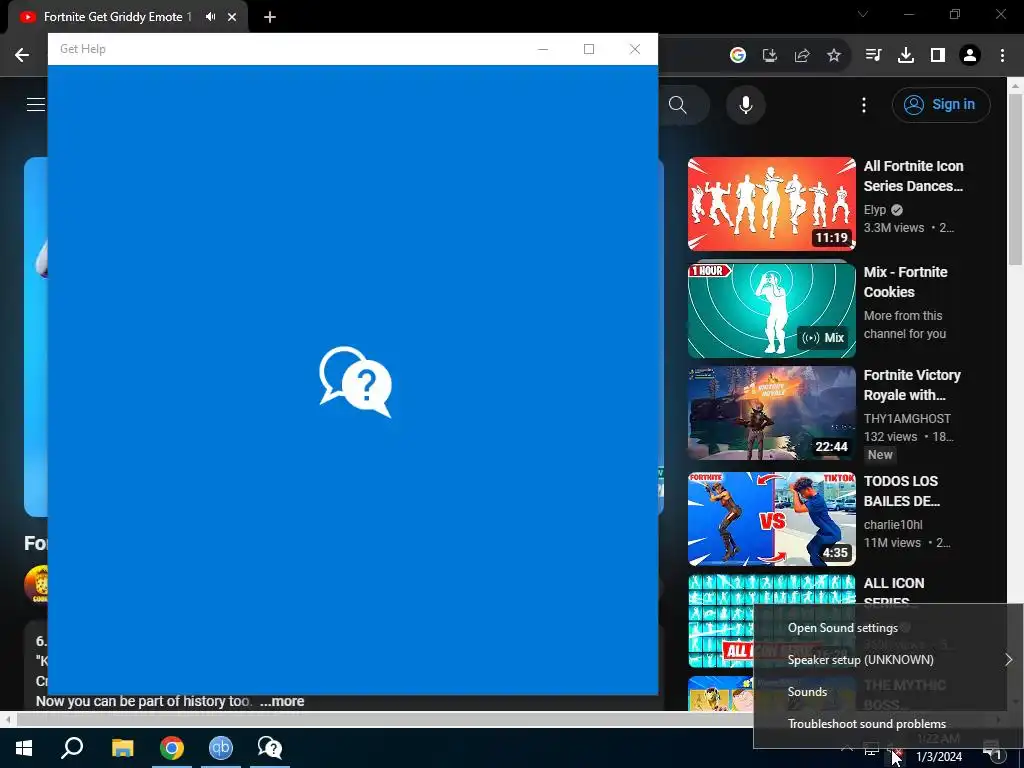Click the Google icon in address bar
The image size is (1024, 768).
pos(737,56)
